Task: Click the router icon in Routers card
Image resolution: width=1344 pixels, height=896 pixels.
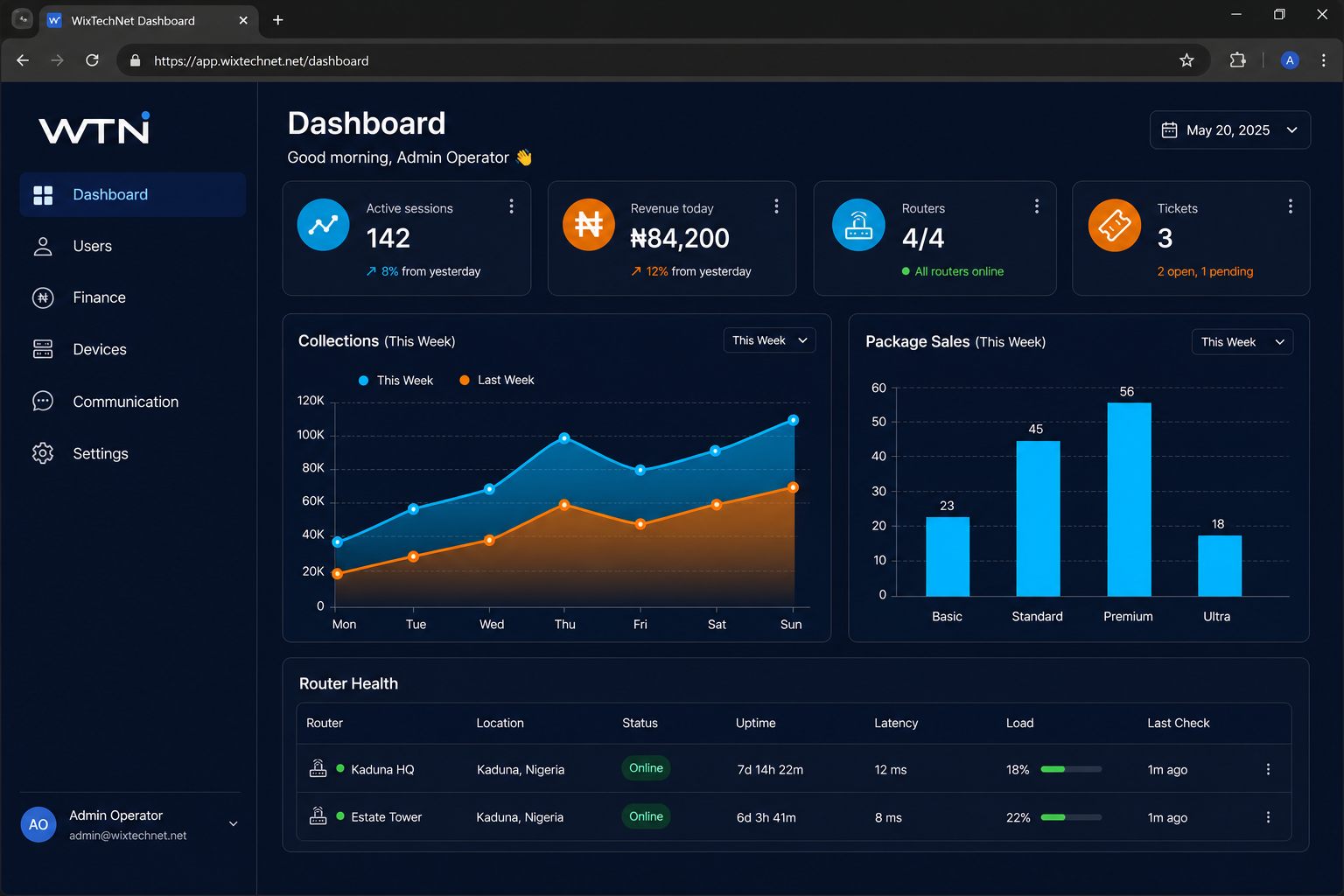Action: click(x=858, y=225)
